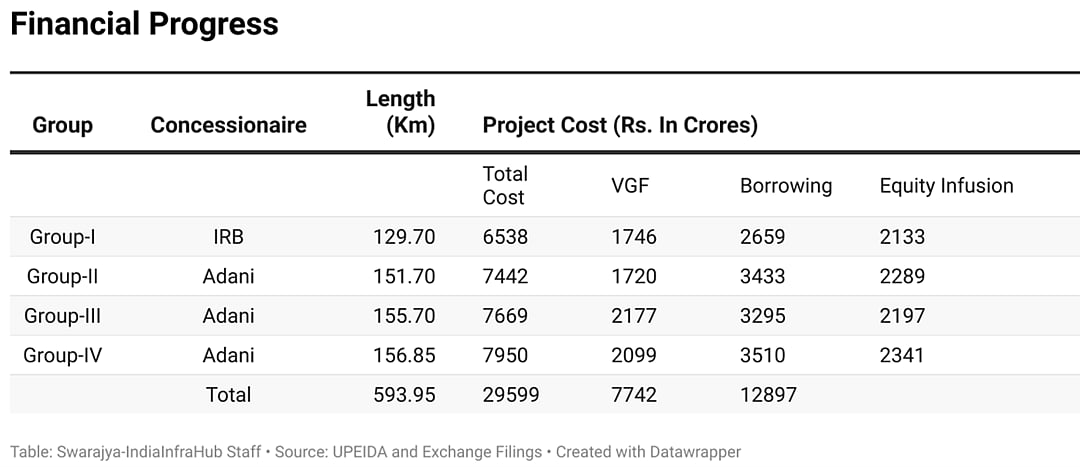The image size is (1080, 467).
Task: Select the Group-II row label
Action: point(62,276)
